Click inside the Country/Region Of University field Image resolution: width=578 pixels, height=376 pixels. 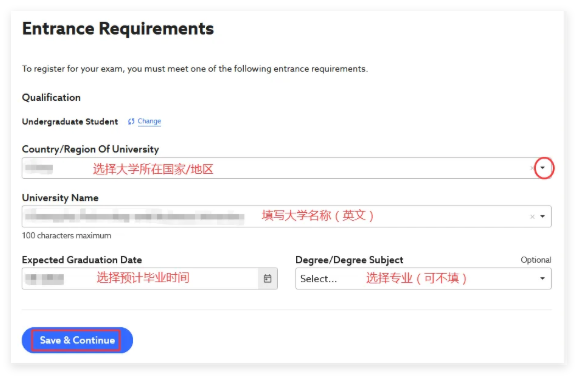click(x=286, y=168)
